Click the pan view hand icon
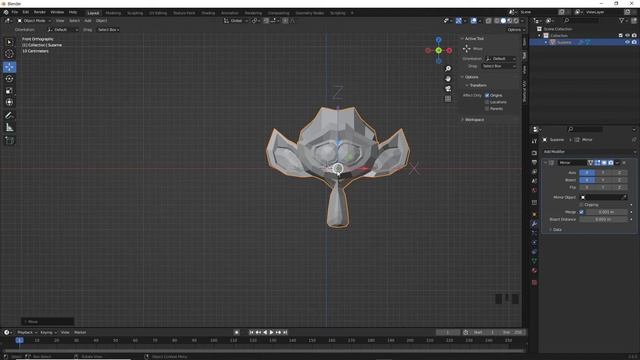Screen dimensions: 640x360 pyautogui.click(x=448, y=78)
